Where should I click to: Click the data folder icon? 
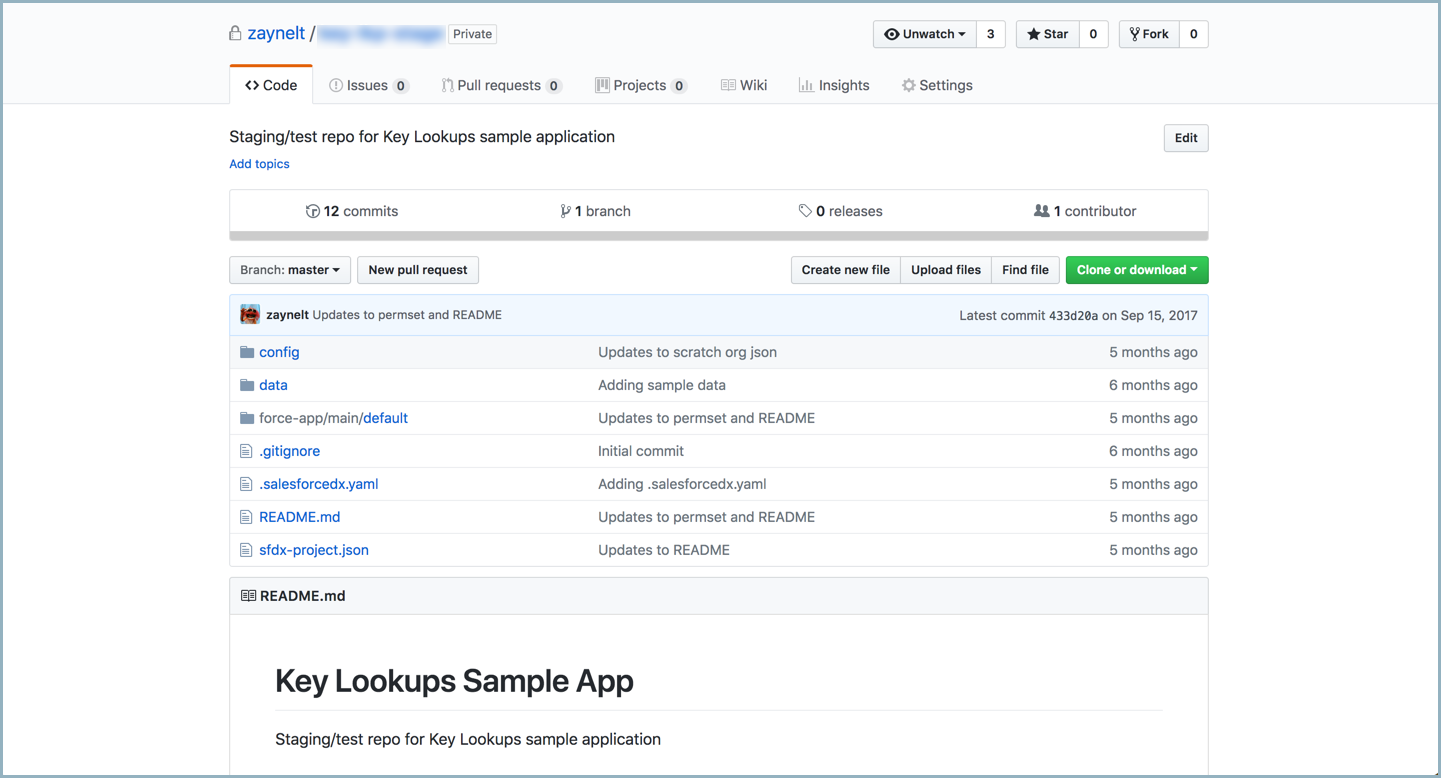tap(247, 385)
